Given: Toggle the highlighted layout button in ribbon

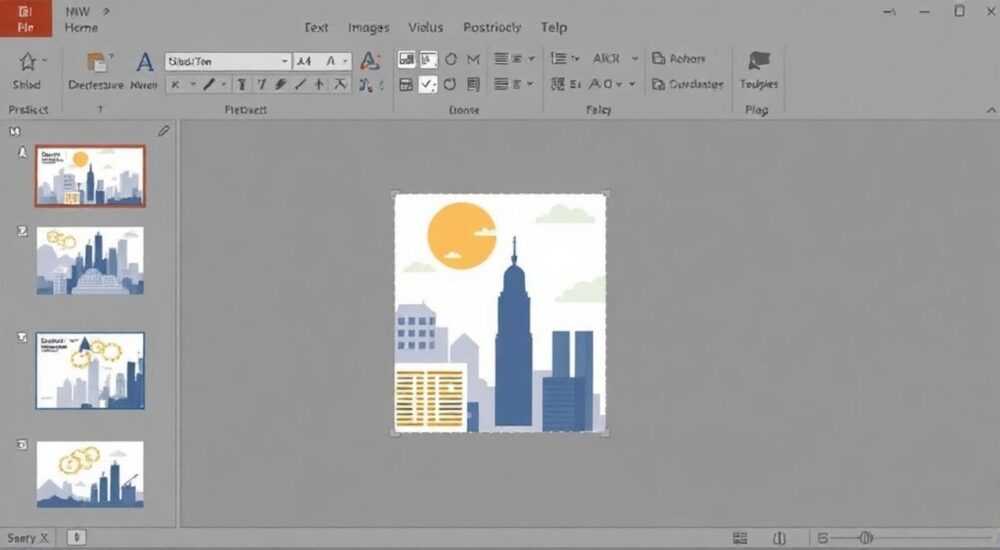Looking at the screenshot, I should (x=406, y=59).
